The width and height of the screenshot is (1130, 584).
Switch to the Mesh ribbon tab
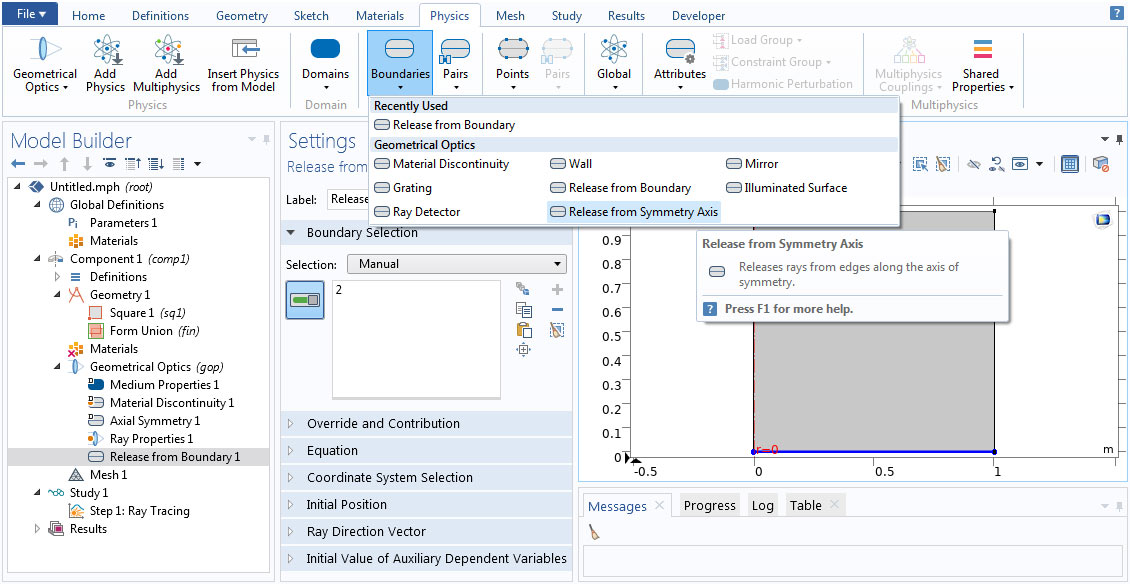coord(510,16)
